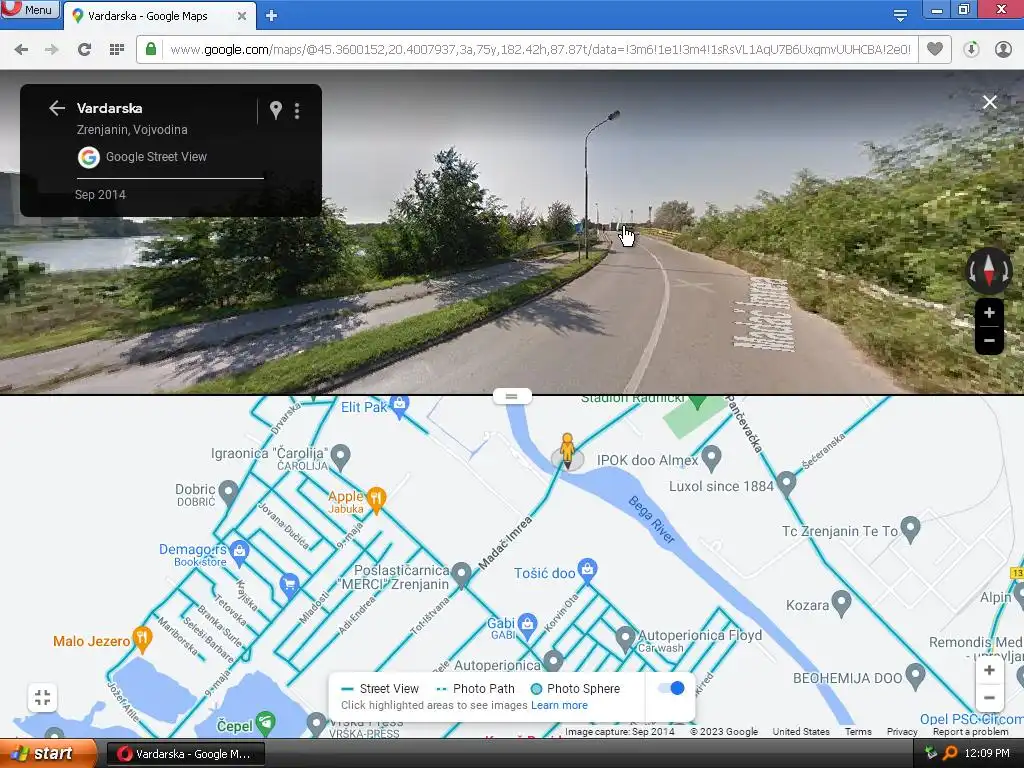The width and height of the screenshot is (1024, 768).
Task: Select BEOHEMIJA DOO map pin
Action: (916, 676)
